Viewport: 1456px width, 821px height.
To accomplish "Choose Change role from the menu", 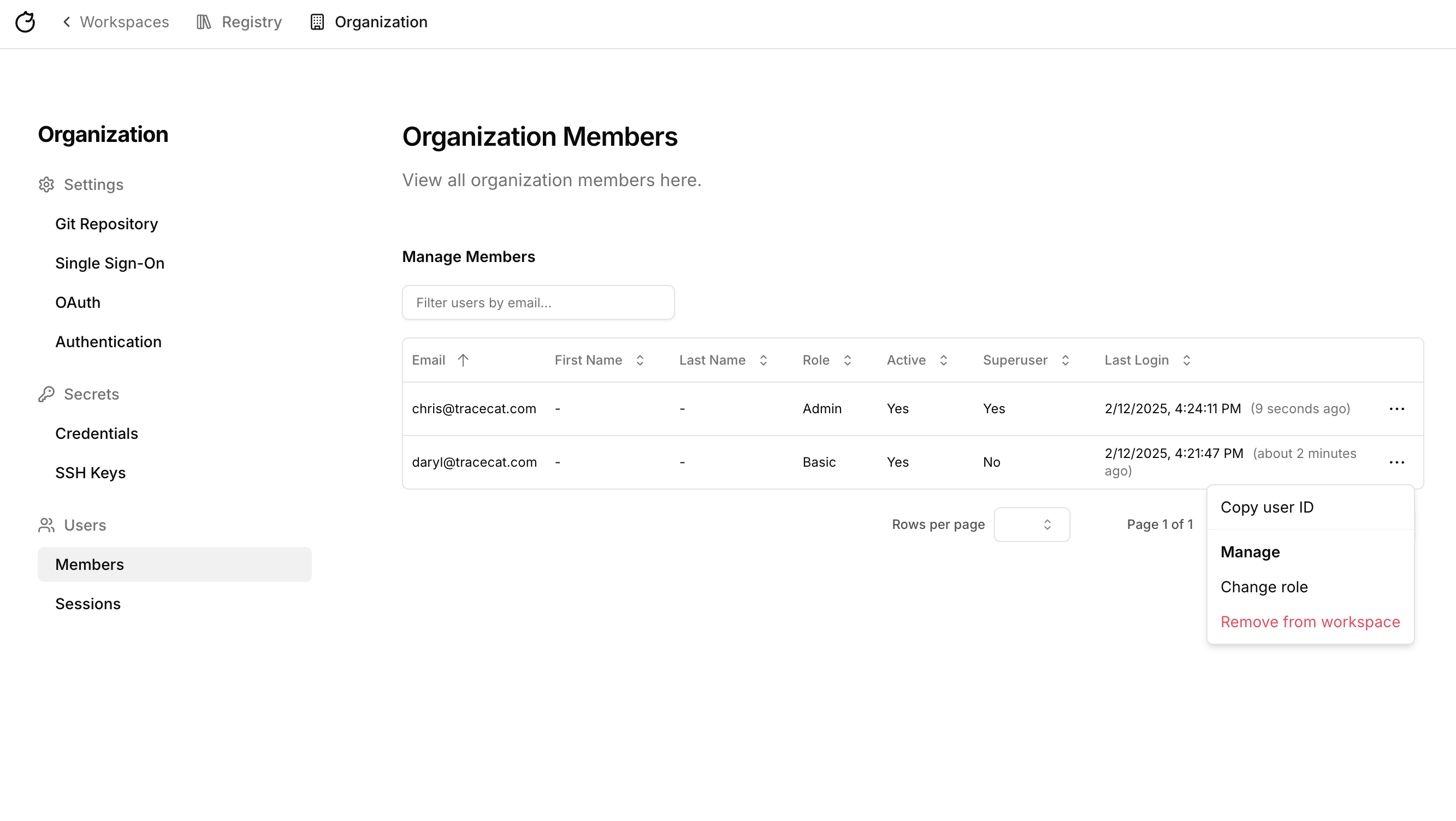I will coord(1264,587).
